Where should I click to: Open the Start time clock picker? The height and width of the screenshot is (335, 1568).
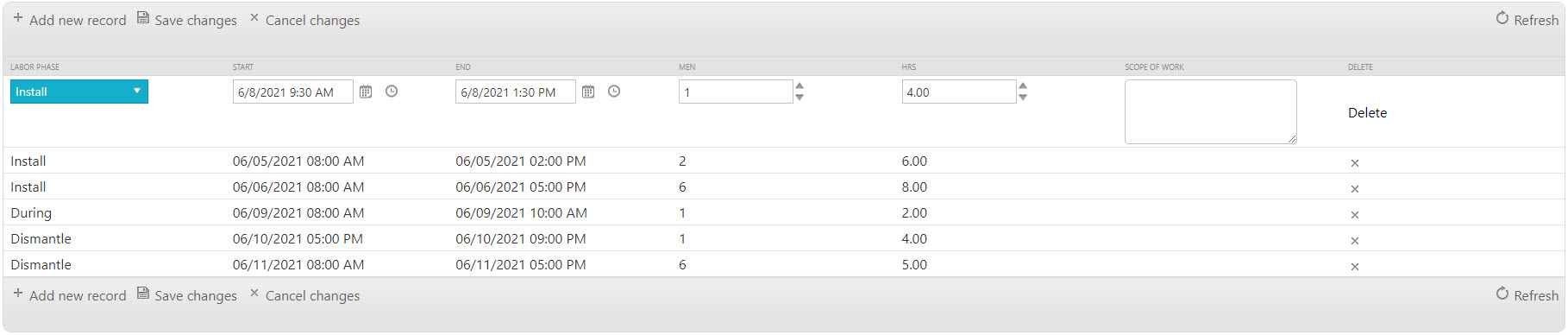(392, 92)
